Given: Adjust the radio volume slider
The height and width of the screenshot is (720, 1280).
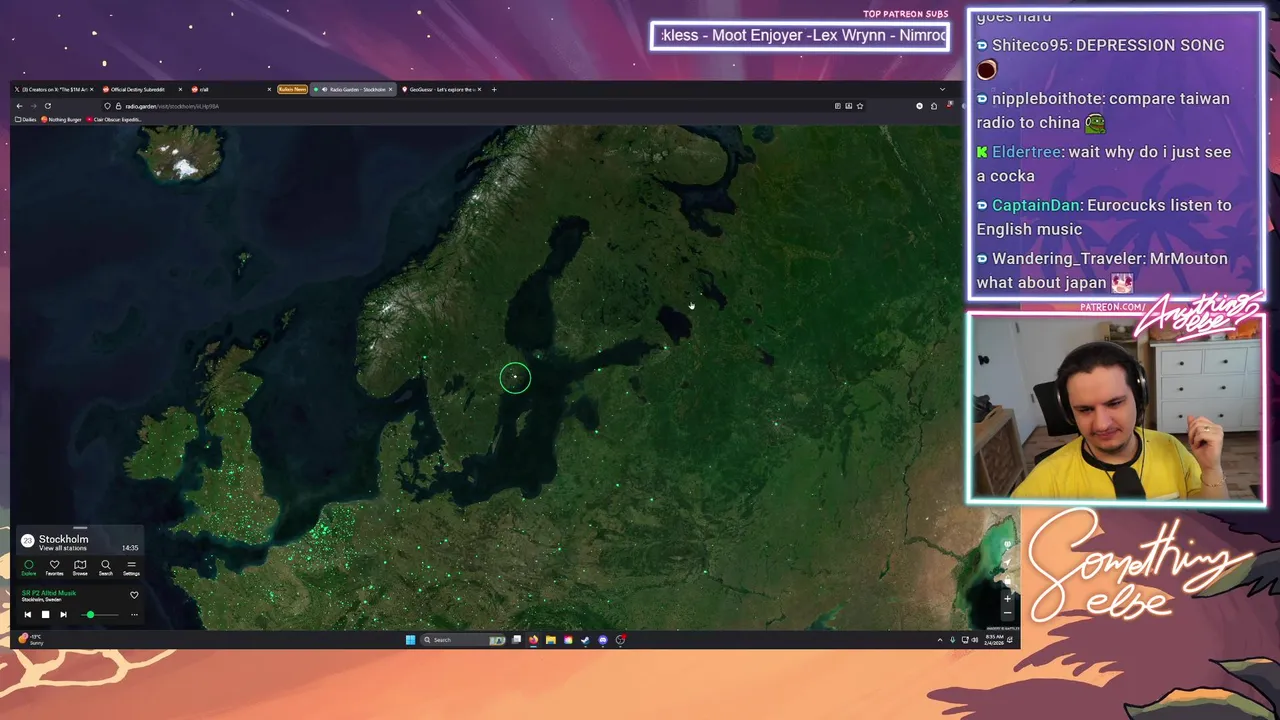Looking at the screenshot, I should point(100,614).
